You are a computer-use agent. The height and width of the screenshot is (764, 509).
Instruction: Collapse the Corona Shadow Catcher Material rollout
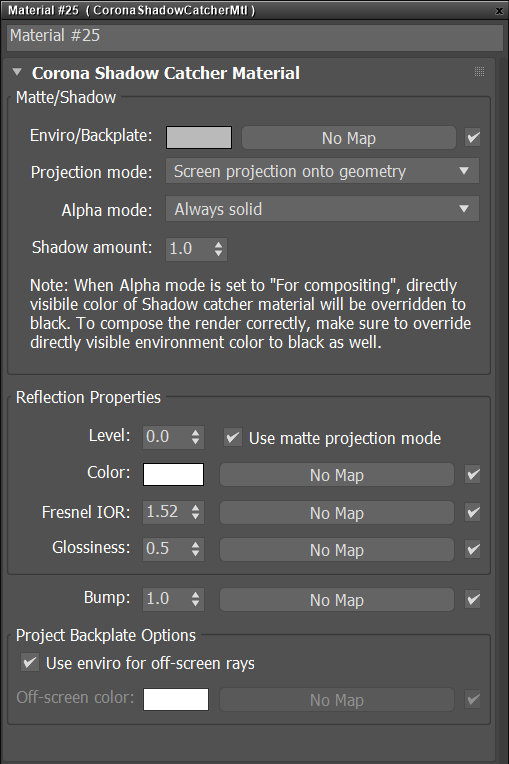18,73
